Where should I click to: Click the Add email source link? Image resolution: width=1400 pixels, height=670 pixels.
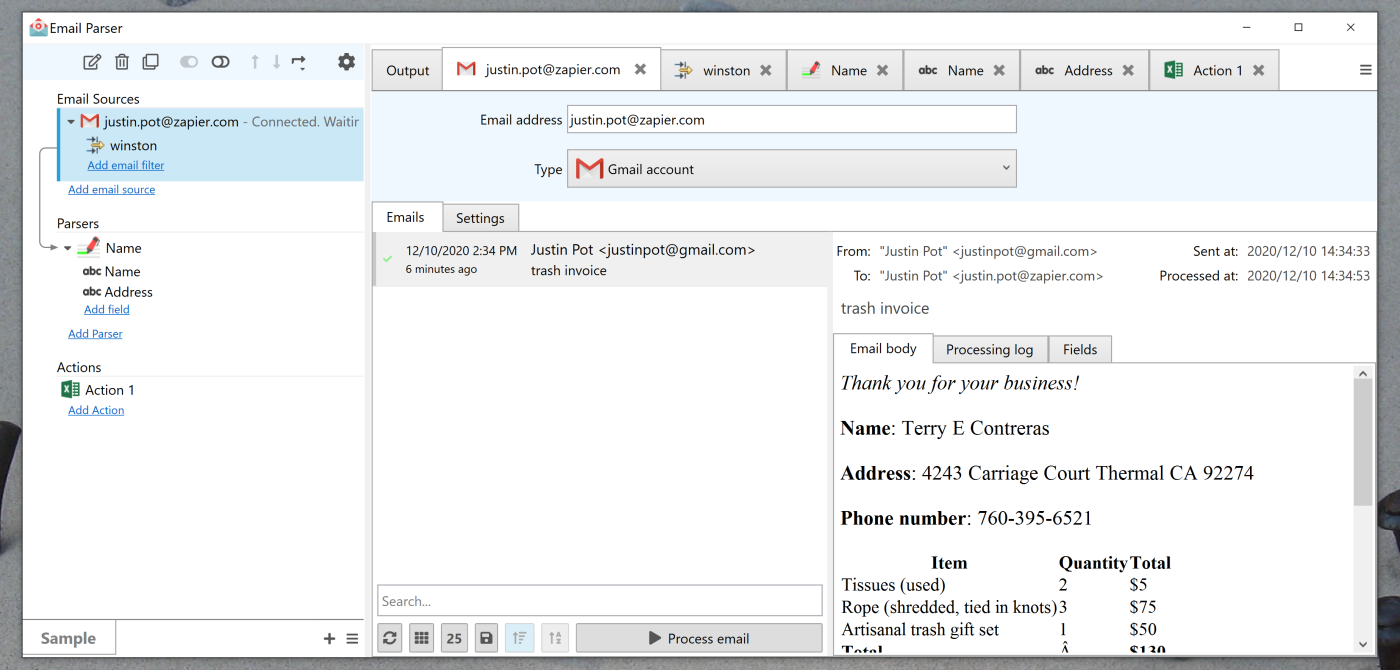click(x=111, y=190)
